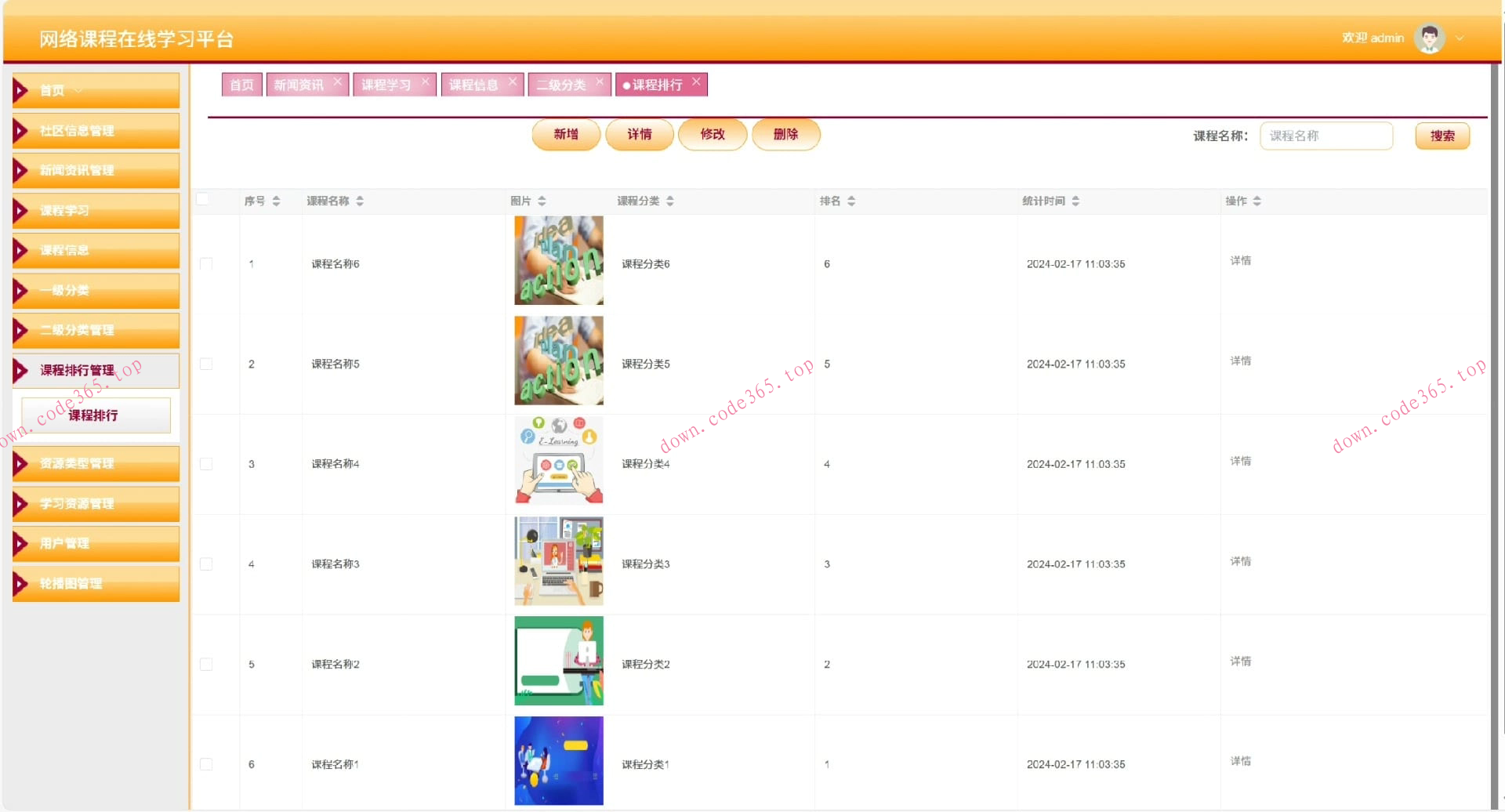Click the admin avatar in the top-right corner

tap(1429, 37)
